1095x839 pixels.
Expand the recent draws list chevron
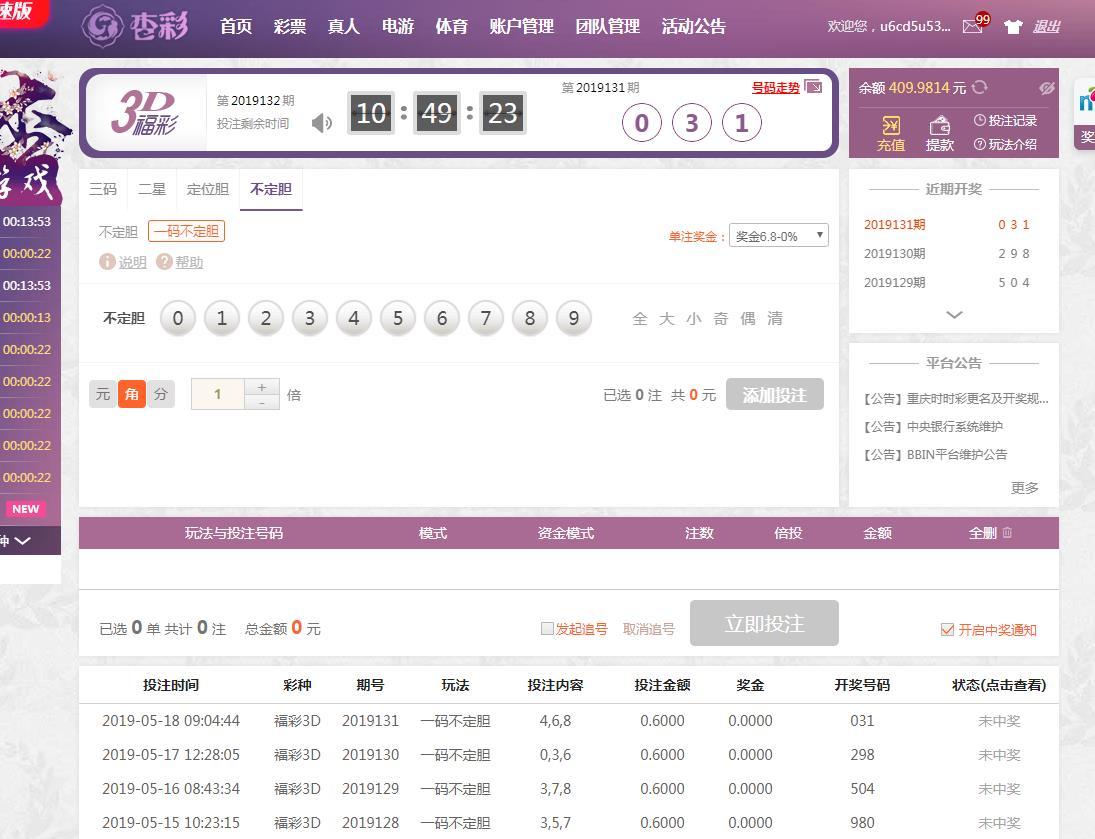click(954, 314)
